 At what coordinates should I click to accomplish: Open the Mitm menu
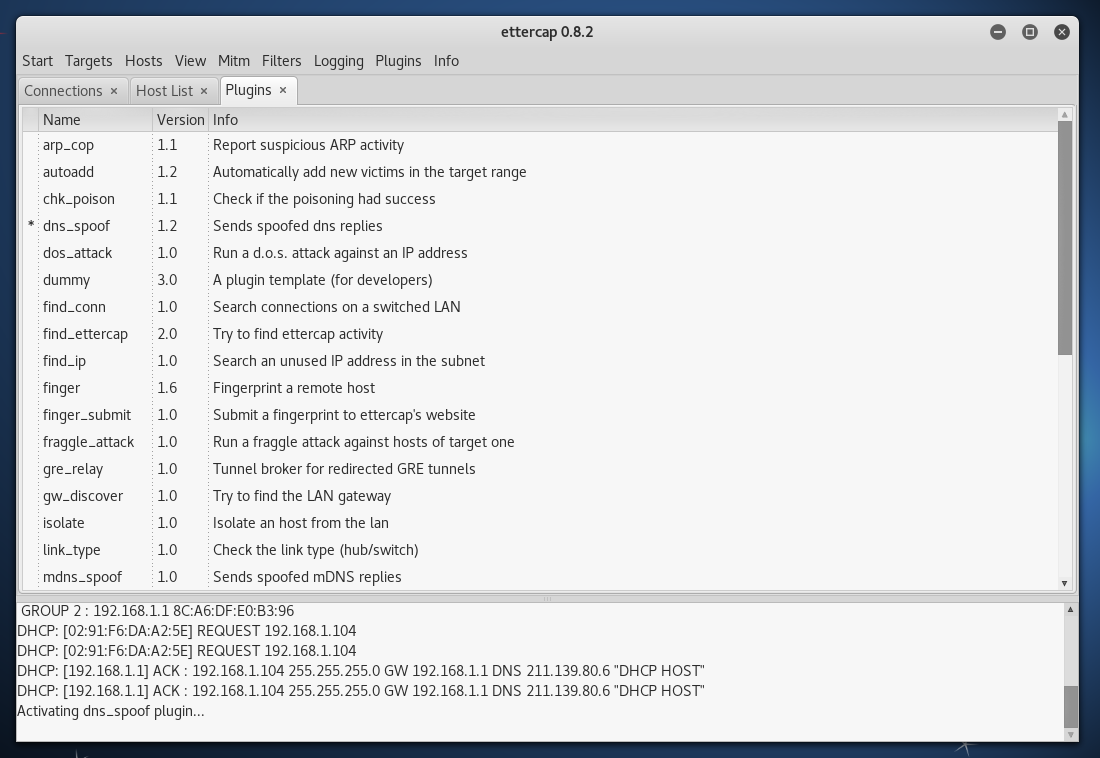(x=234, y=61)
